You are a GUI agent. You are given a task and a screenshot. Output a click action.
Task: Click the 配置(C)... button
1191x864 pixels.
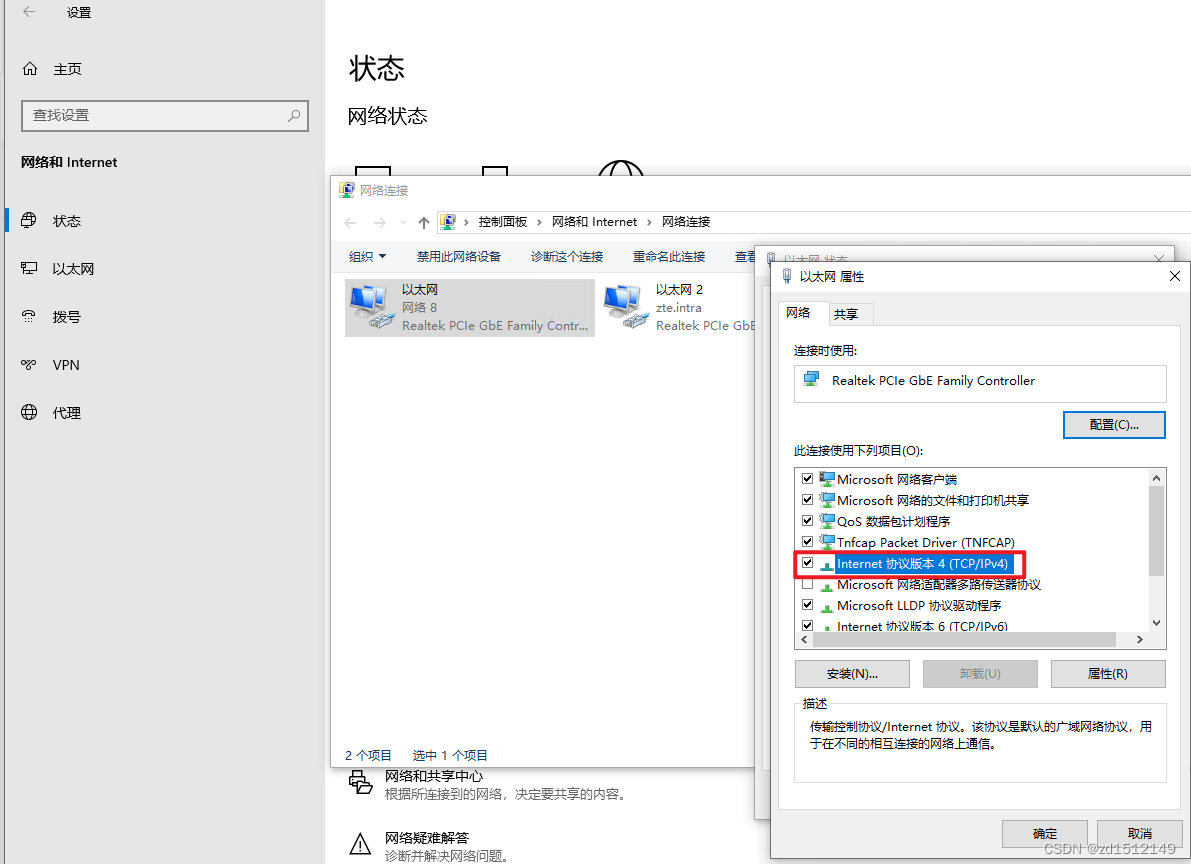pos(1114,426)
